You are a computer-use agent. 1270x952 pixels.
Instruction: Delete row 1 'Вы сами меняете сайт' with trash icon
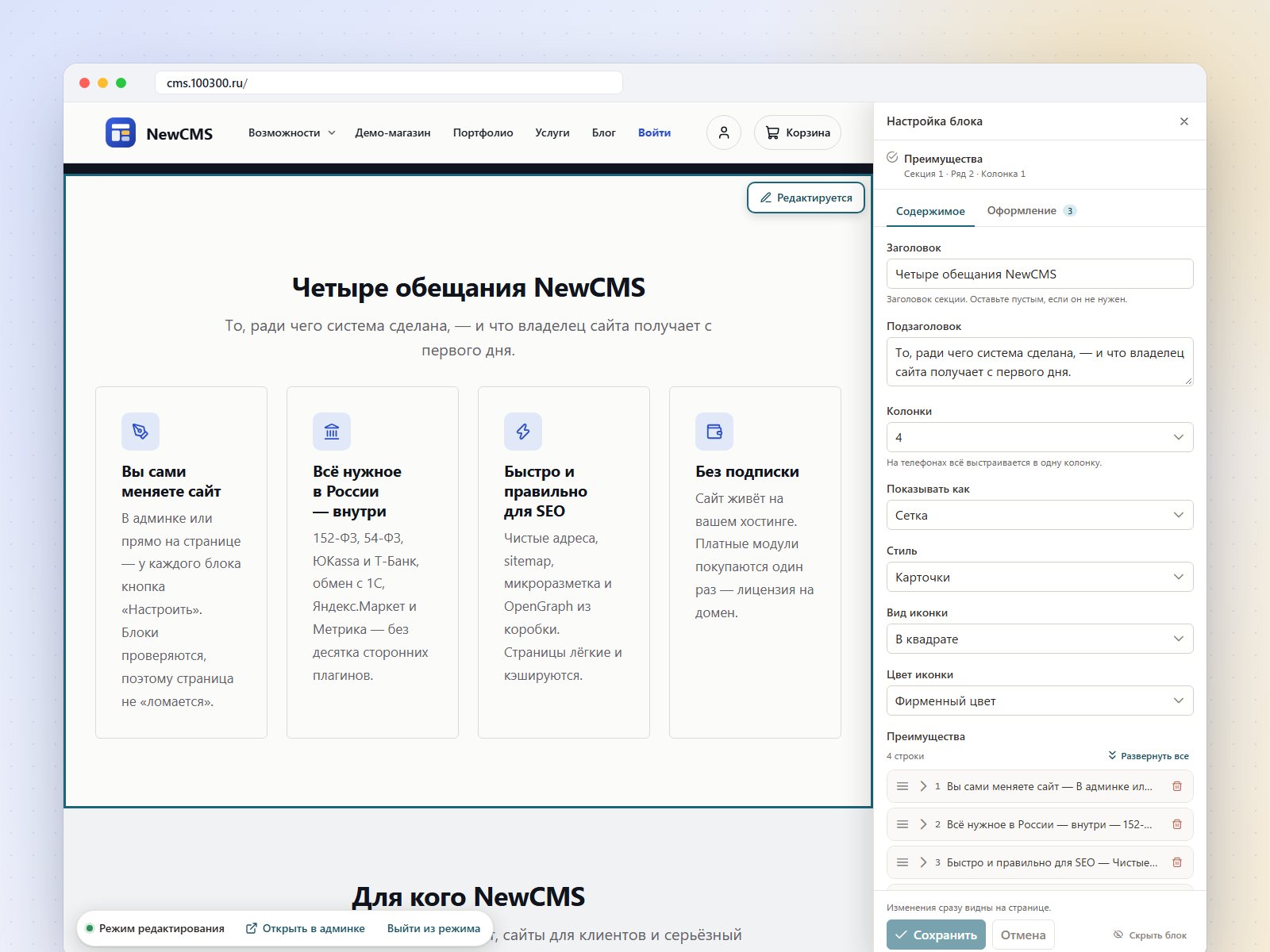(1177, 786)
